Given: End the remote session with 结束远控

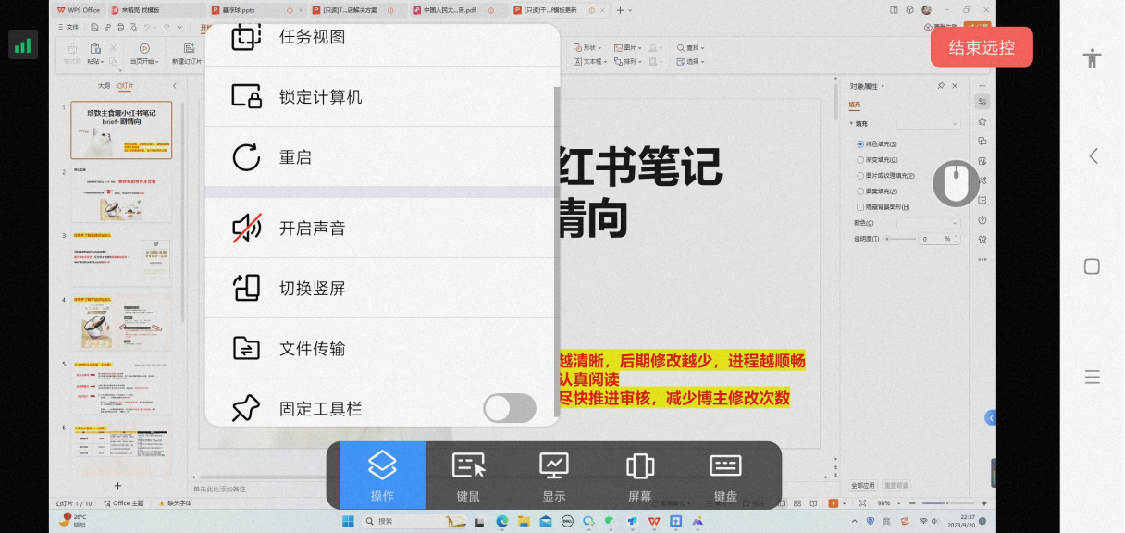Looking at the screenshot, I should 982,47.
